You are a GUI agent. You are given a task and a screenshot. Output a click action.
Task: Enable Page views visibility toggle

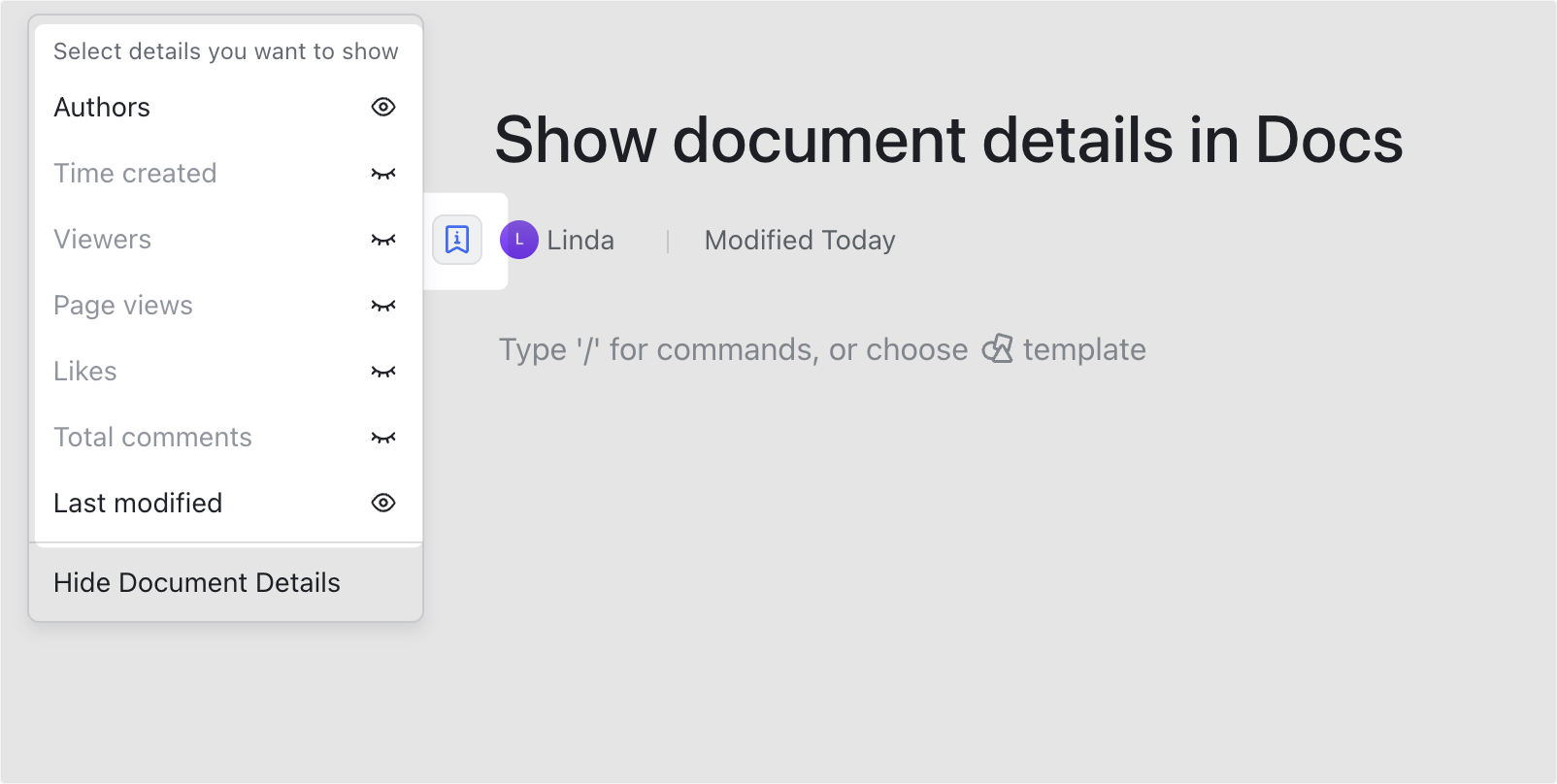coord(383,306)
